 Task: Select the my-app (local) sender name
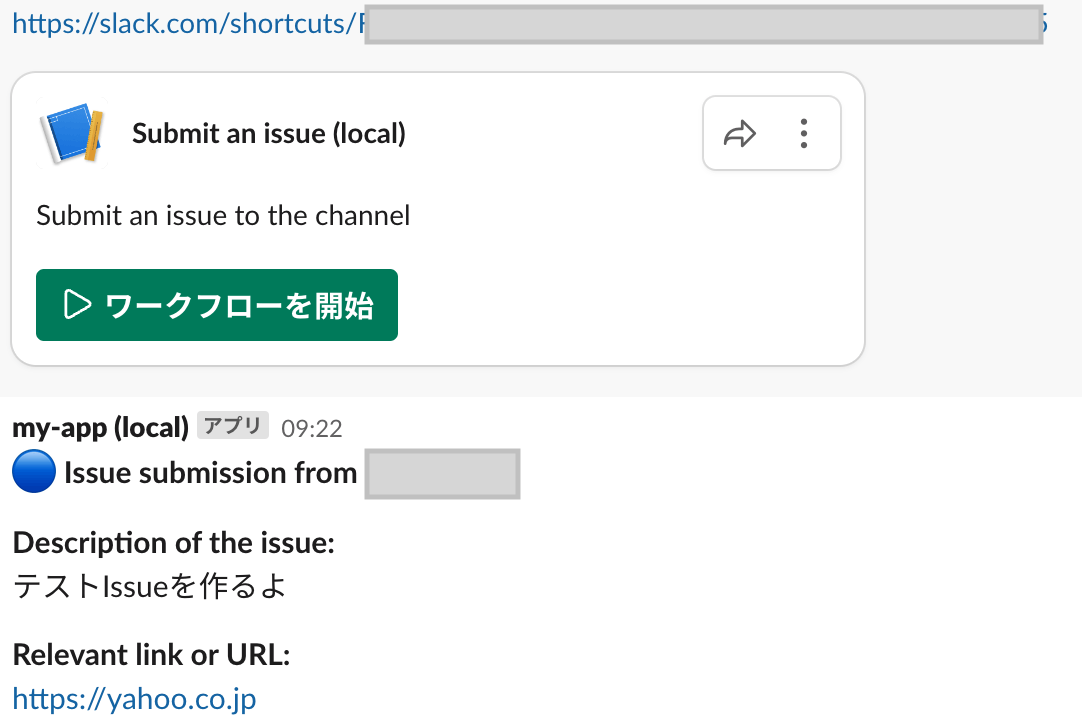100,426
